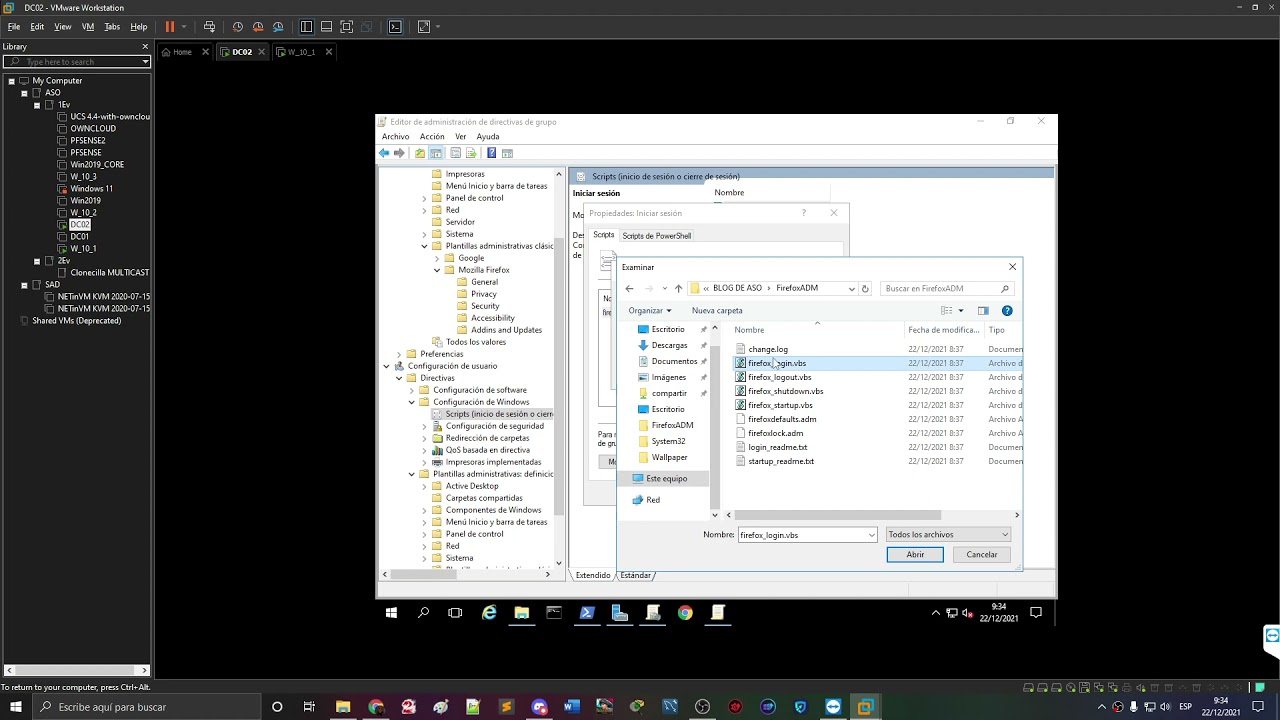Select the DC01 virtual machine in library
The width and height of the screenshot is (1280, 720).
click(x=80, y=237)
